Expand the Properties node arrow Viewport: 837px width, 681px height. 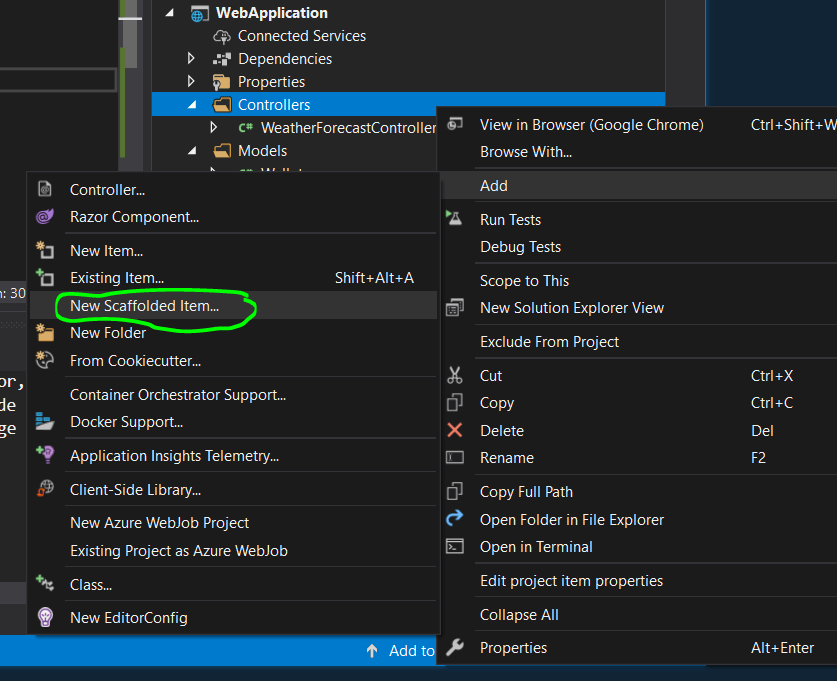click(x=192, y=82)
